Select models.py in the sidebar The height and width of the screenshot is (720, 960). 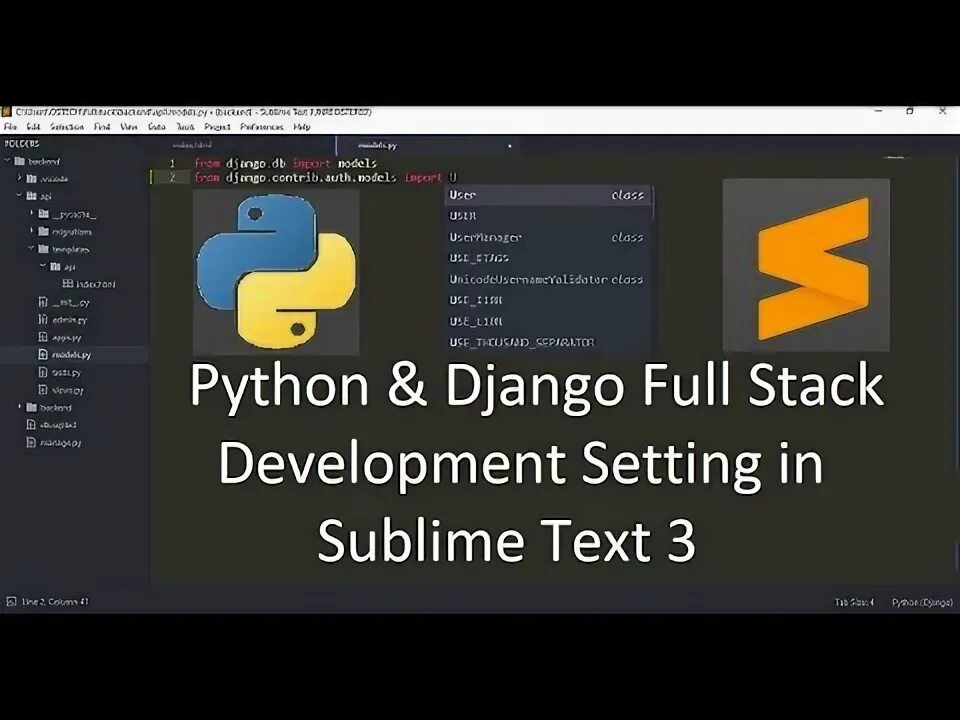(71, 354)
